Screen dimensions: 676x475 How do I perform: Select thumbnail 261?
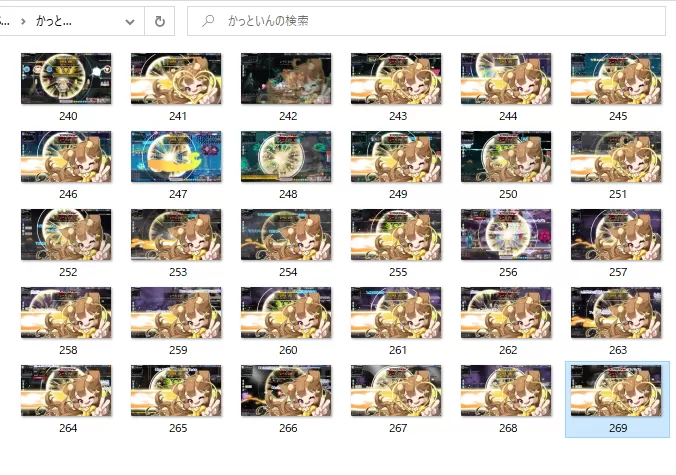[396, 312]
